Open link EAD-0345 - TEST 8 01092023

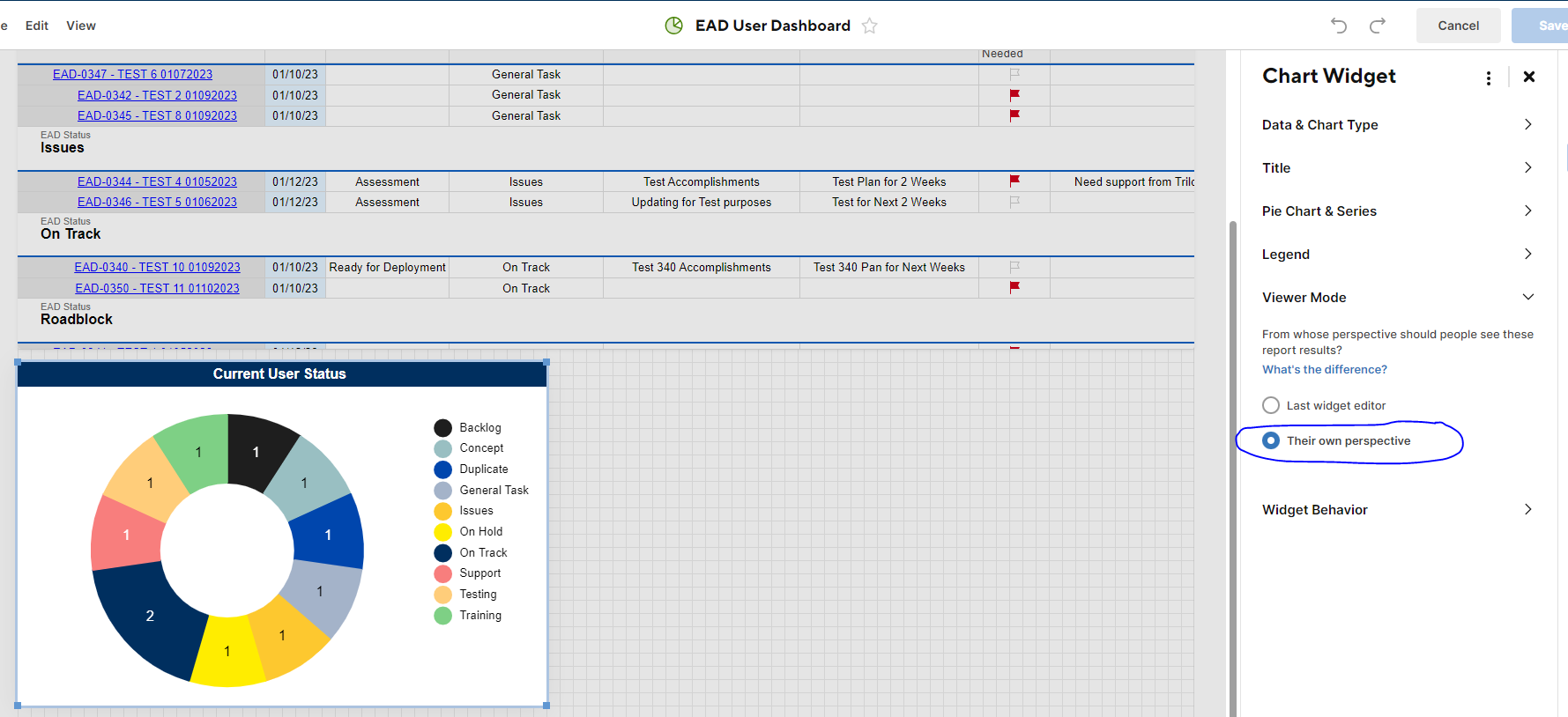pos(157,115)
